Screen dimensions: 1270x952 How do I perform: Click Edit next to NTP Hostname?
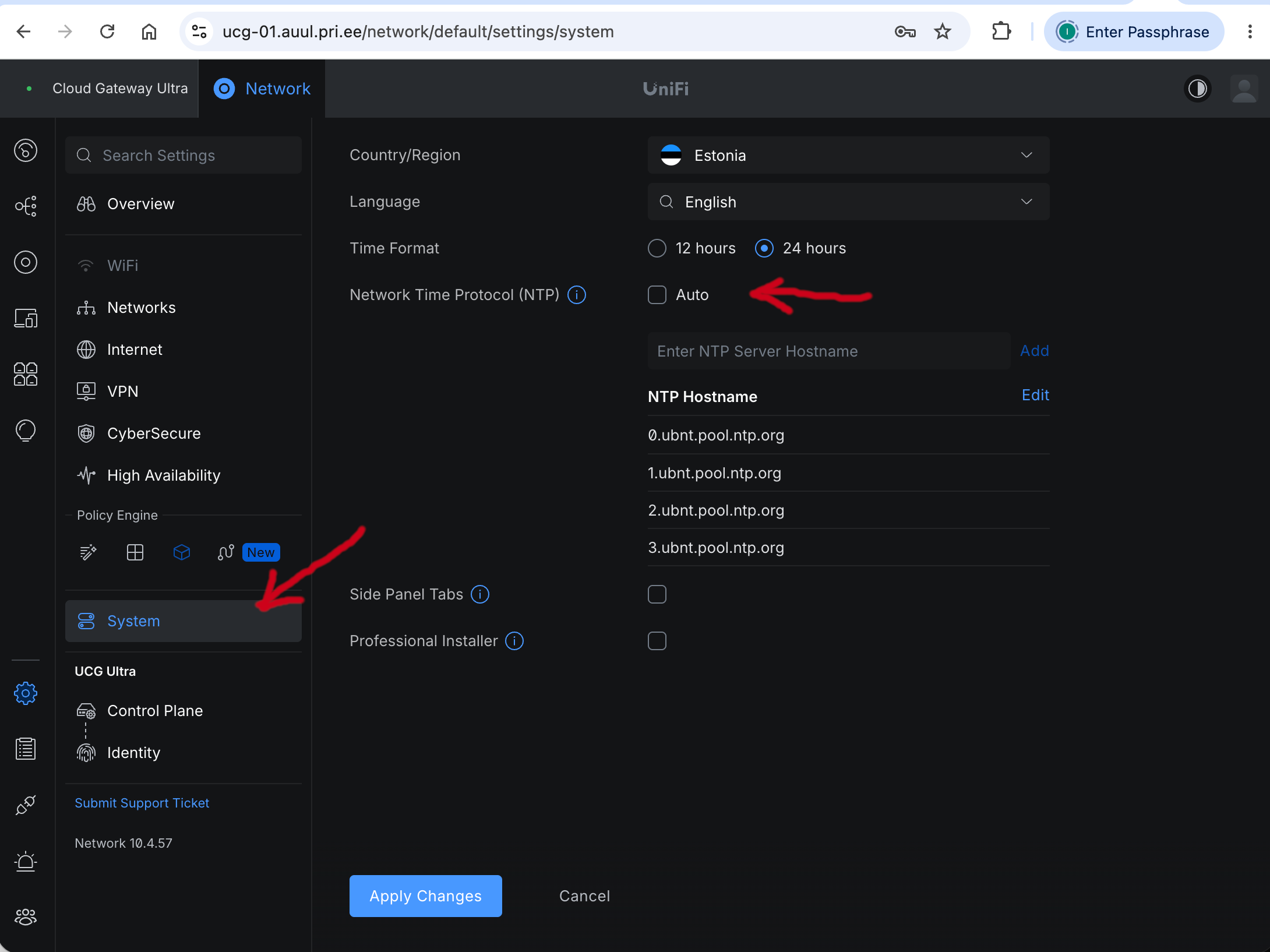1035,395
